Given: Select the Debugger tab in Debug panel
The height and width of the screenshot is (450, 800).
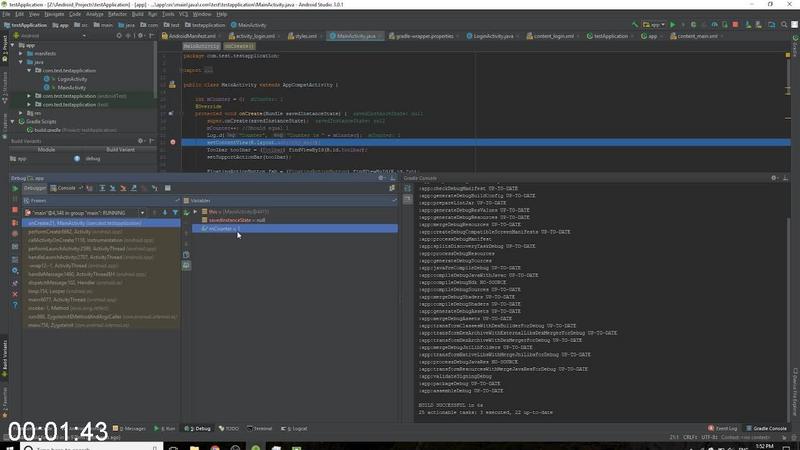Looking at the screenshot, I should [x=35, y=188].
